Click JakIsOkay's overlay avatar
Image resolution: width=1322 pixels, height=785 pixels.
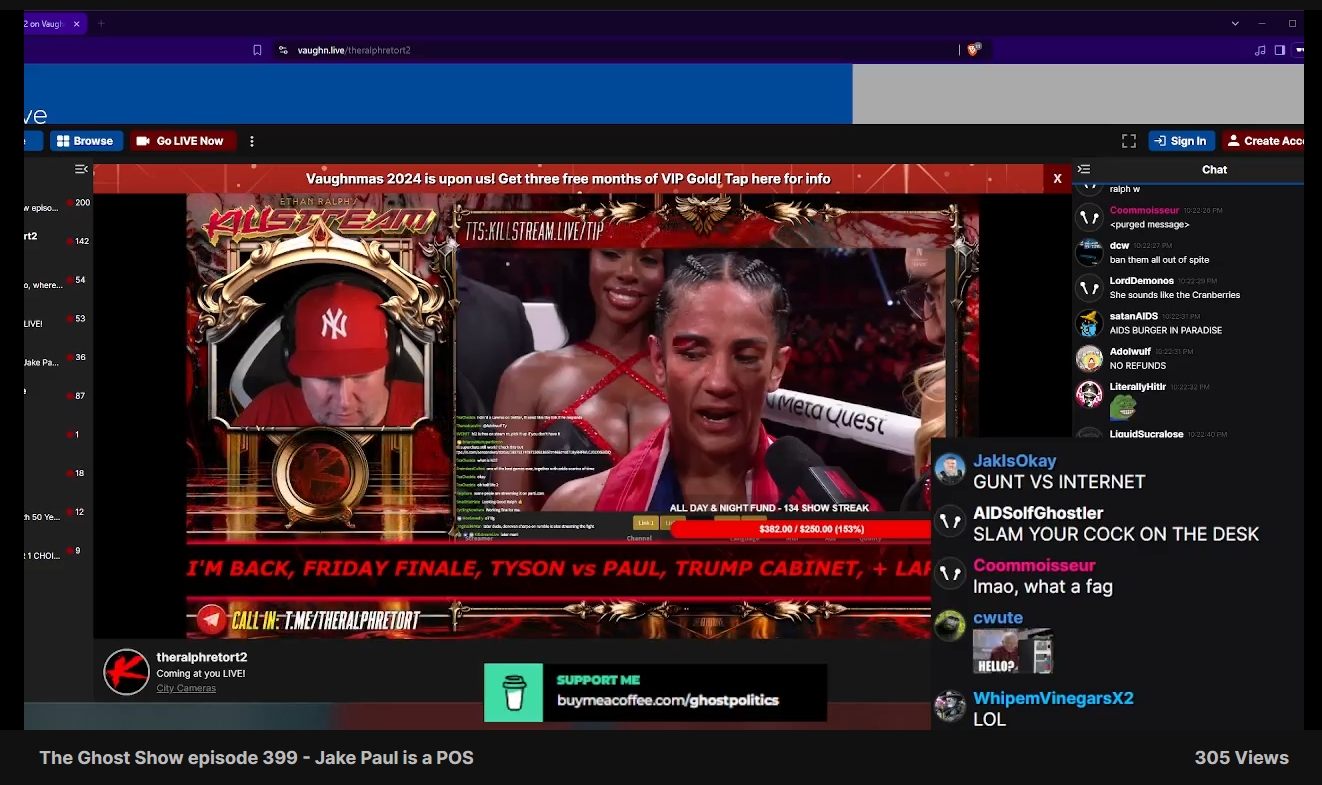[950, 469]
